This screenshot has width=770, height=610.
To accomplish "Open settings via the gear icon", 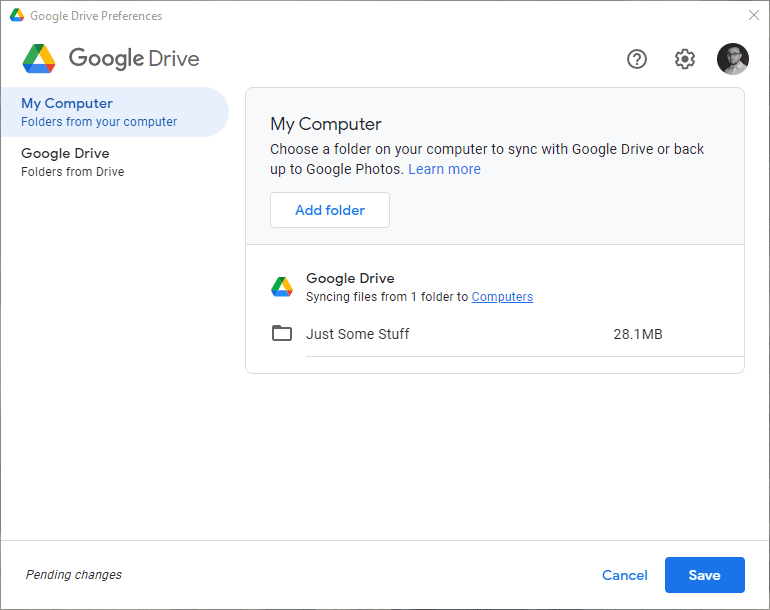I will pyautogui.click(x=685, y=59).
